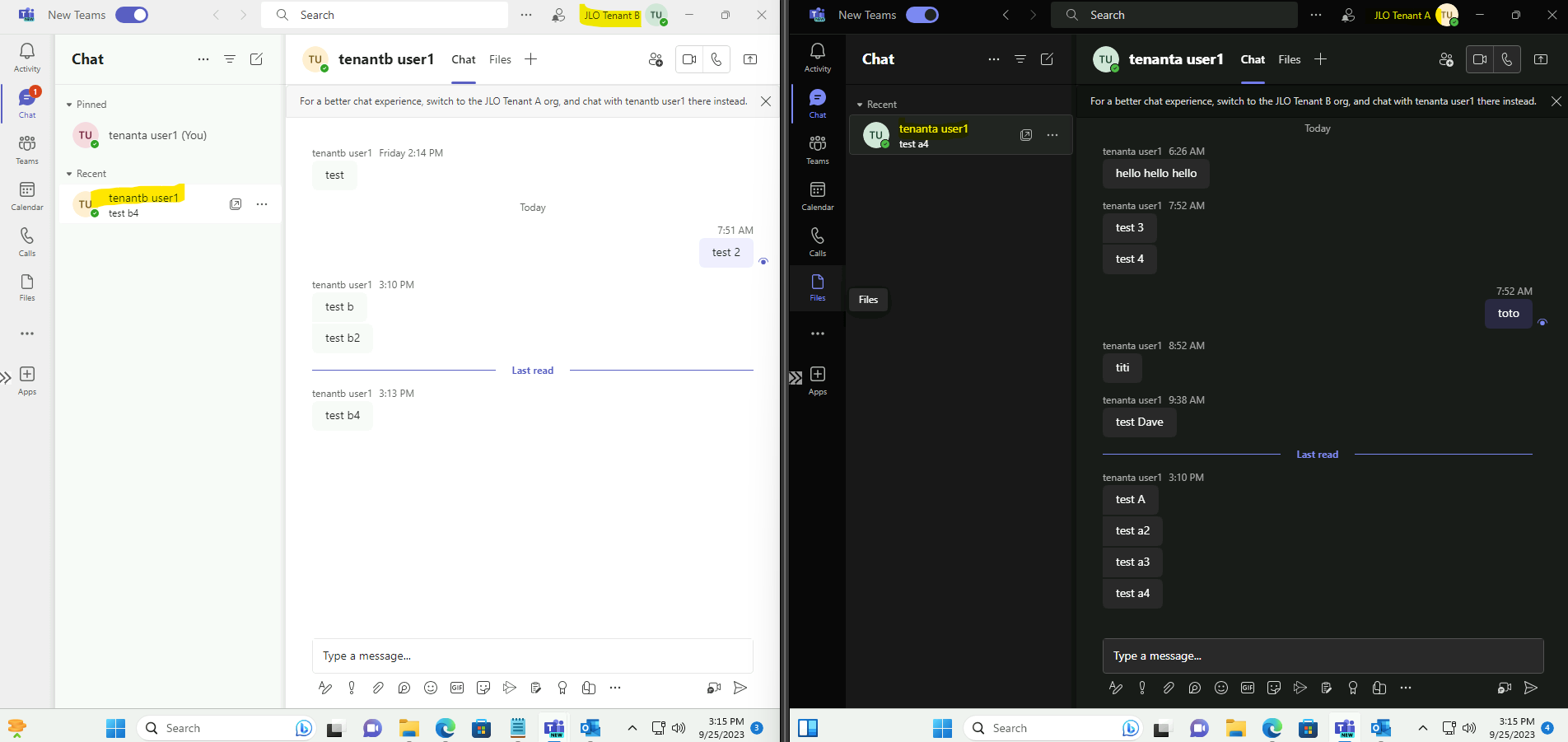Open more options for tenantb user1 chat row
1568x742 pixels.
click(x=262, y=204)
